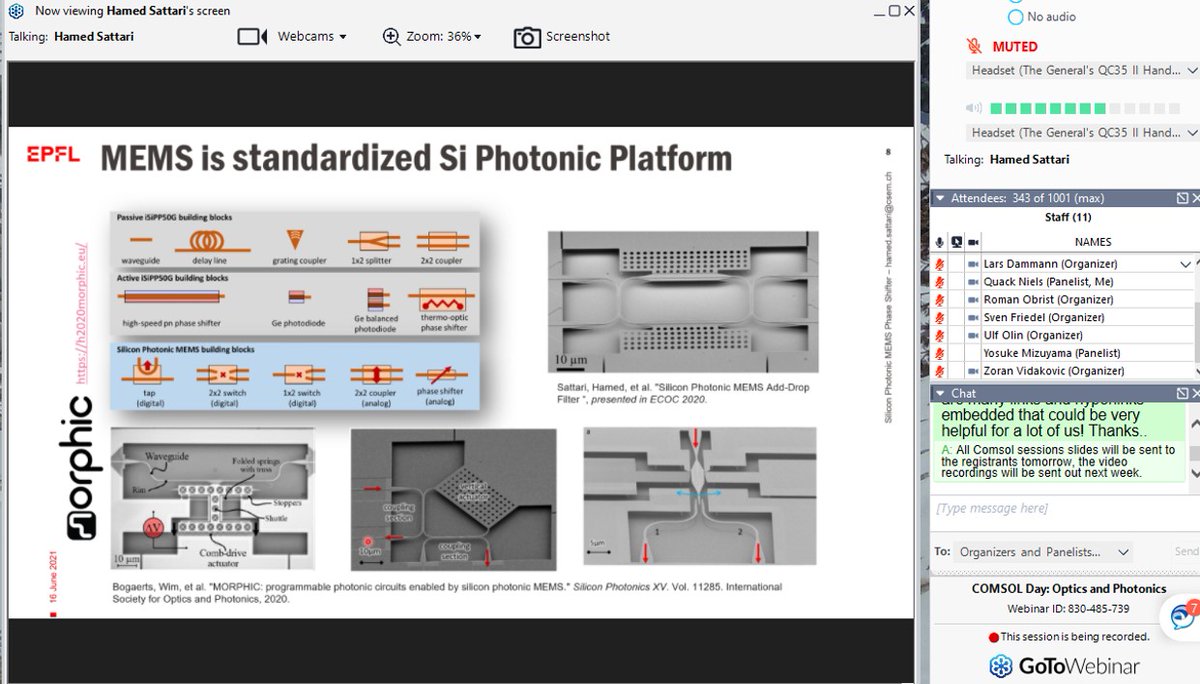Sort by the microphone column header icon
Screen dimensions: 1200x684
pos(939,242)
